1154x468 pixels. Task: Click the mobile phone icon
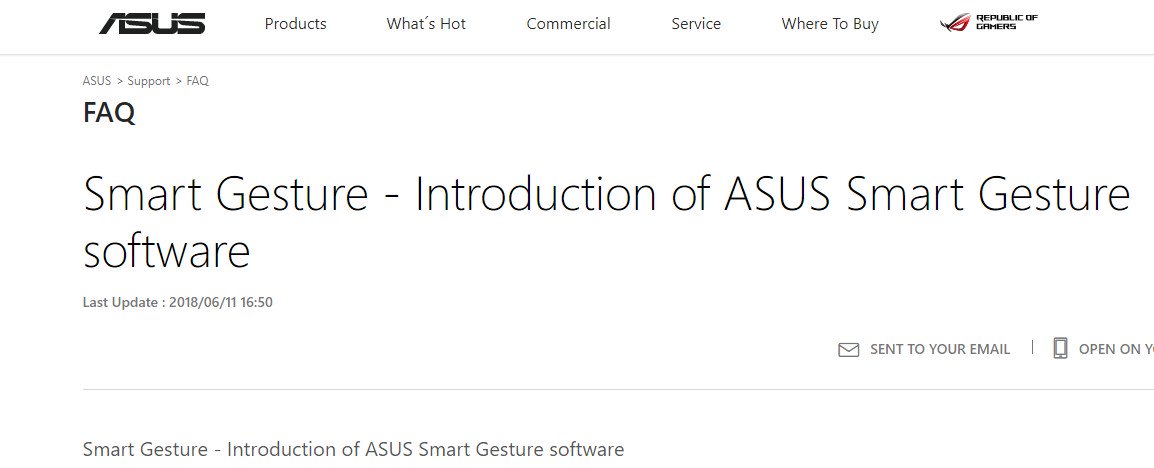[1060, 348]
